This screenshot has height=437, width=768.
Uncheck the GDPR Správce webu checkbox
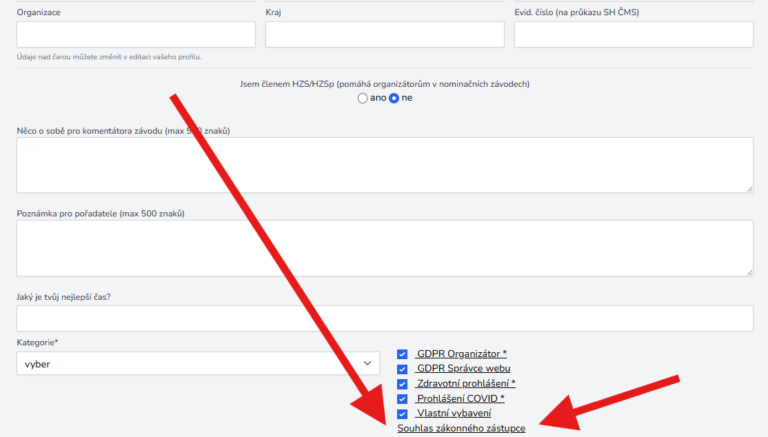(x=402, y=369)
